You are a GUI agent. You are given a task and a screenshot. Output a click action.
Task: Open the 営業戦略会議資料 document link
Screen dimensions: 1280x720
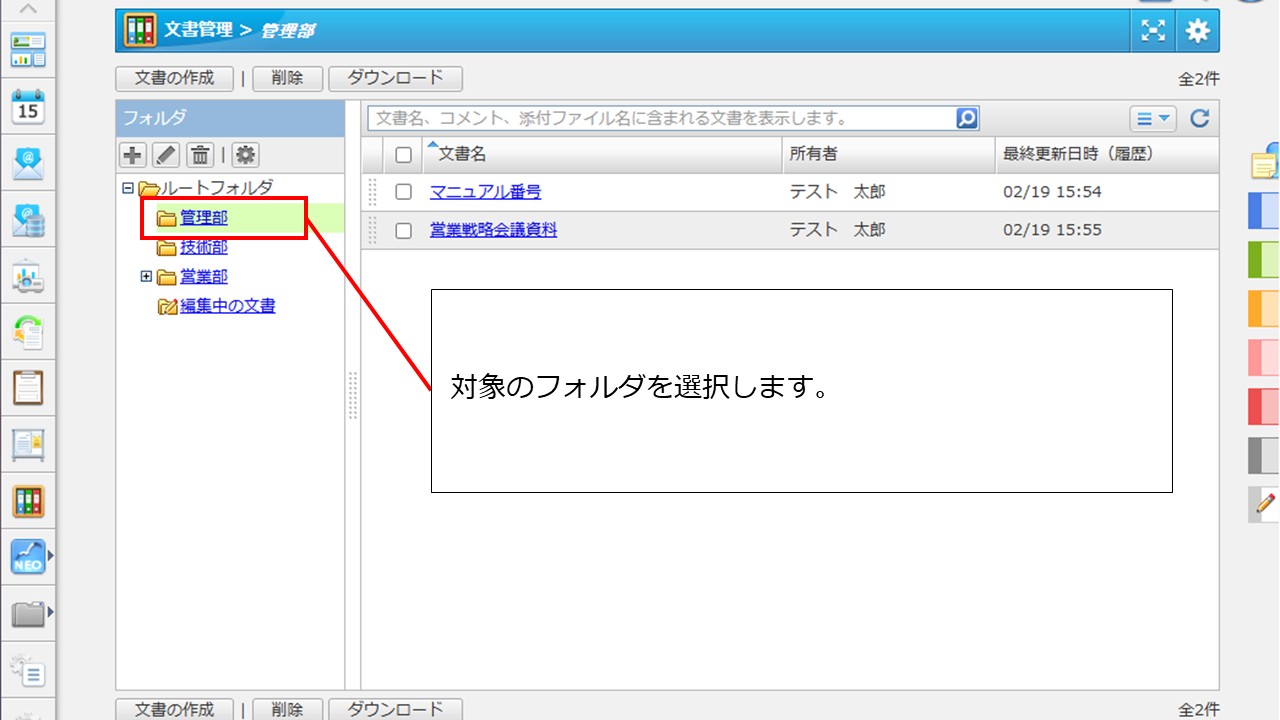coord(493,230)
